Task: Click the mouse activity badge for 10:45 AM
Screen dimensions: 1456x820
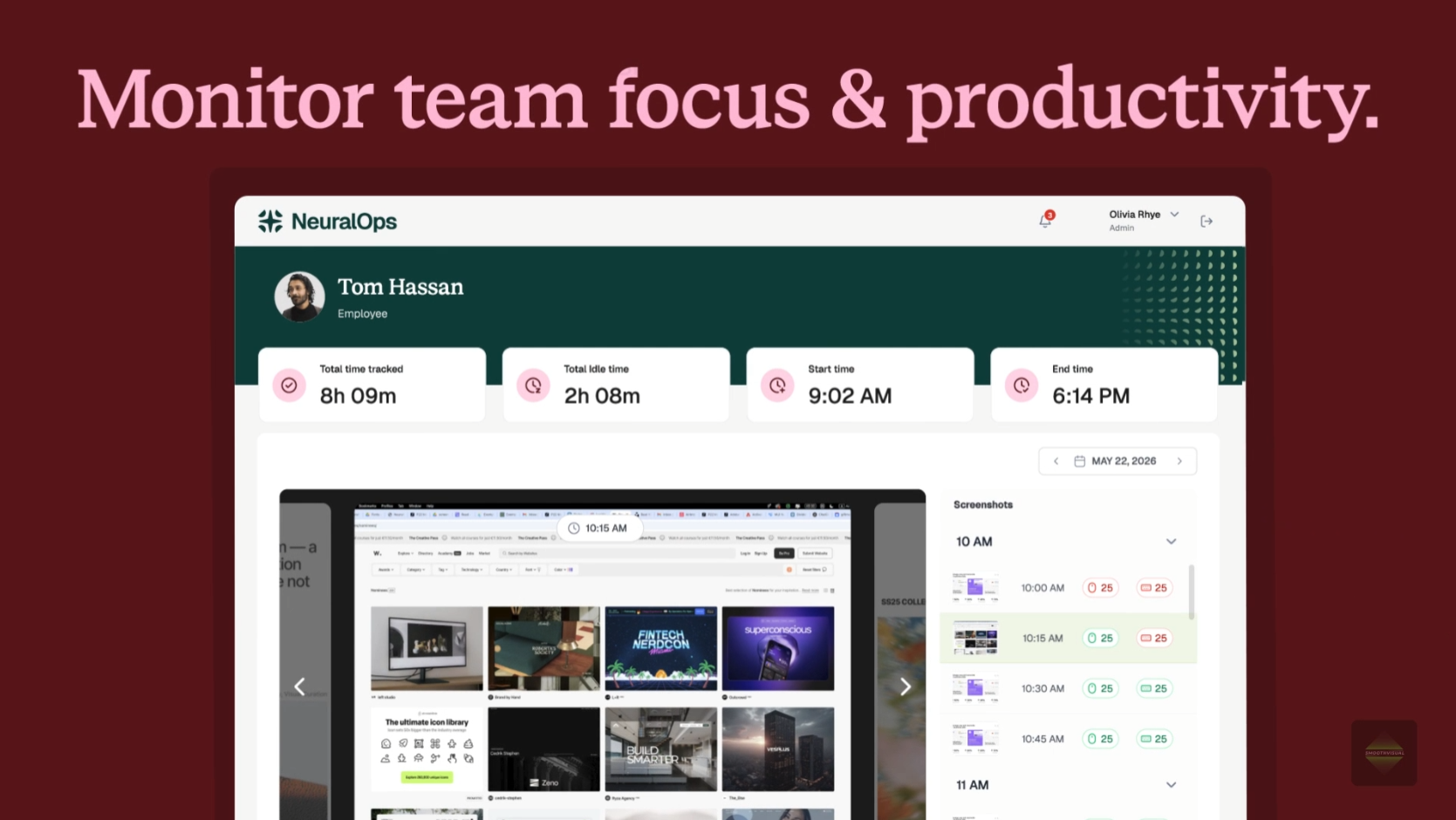Action: [x=1101, y=740]
